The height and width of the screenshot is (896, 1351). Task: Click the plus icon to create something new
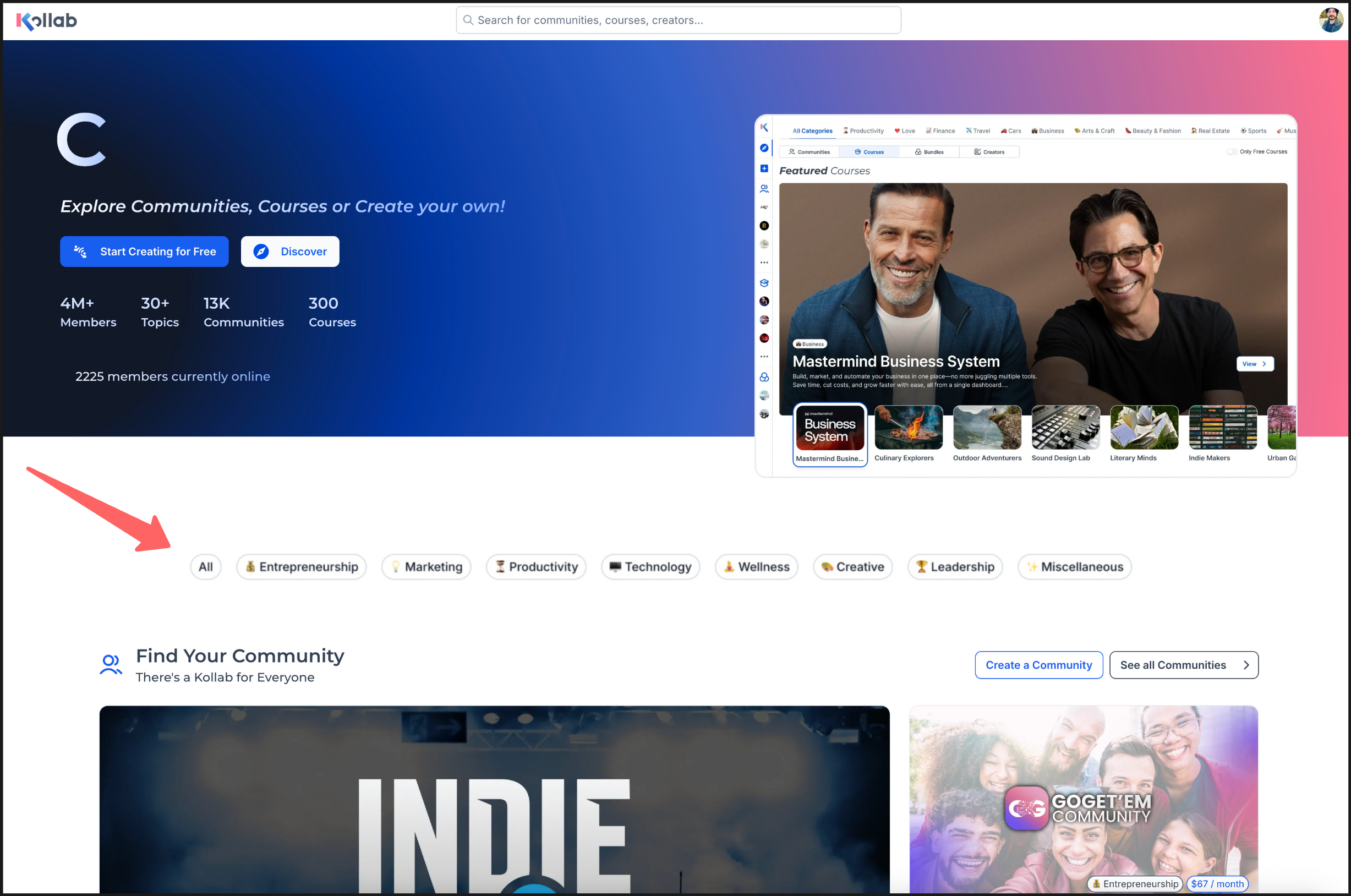tap(764, 168)
